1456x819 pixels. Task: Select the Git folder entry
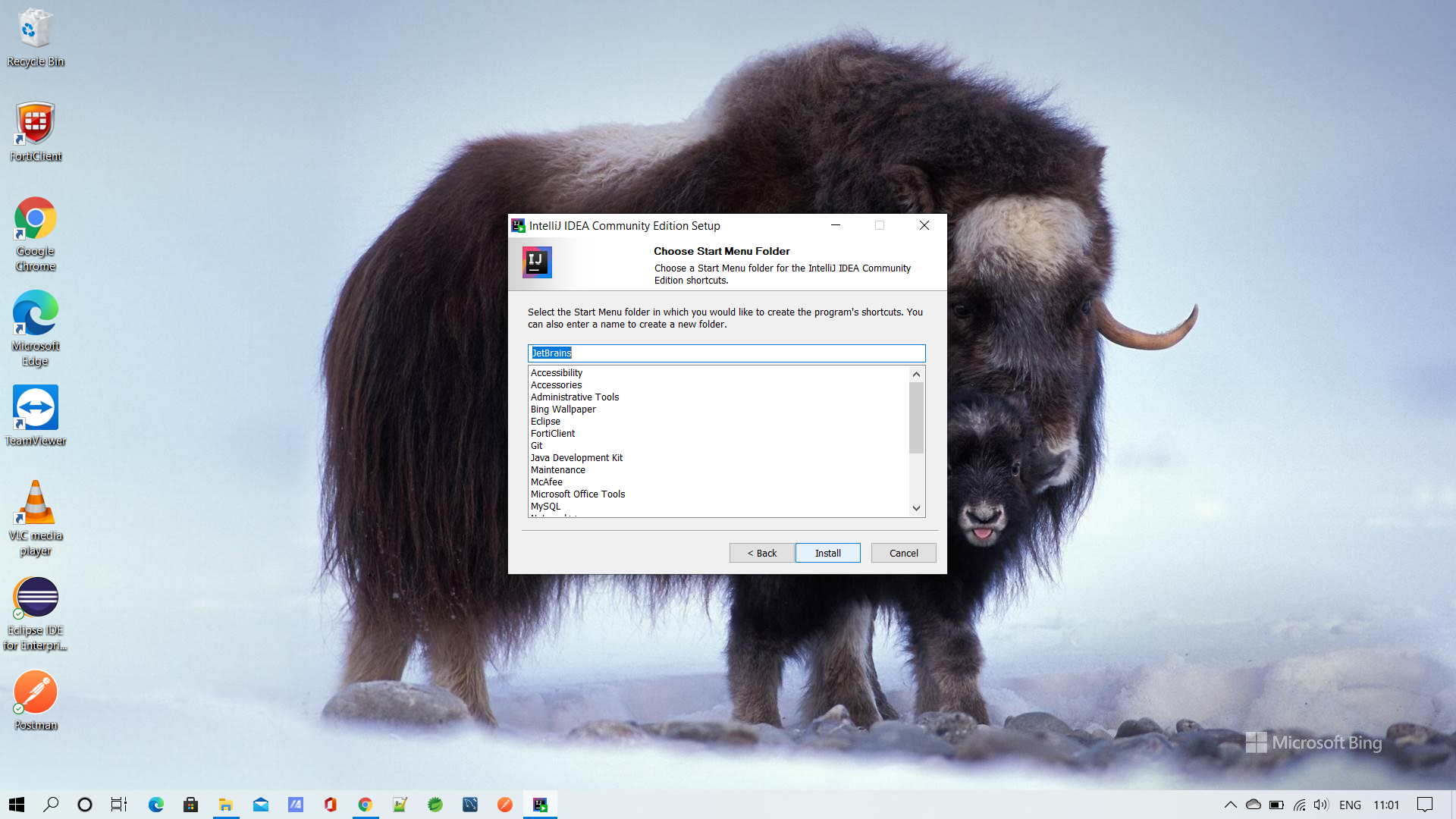[x=537, y=445]
